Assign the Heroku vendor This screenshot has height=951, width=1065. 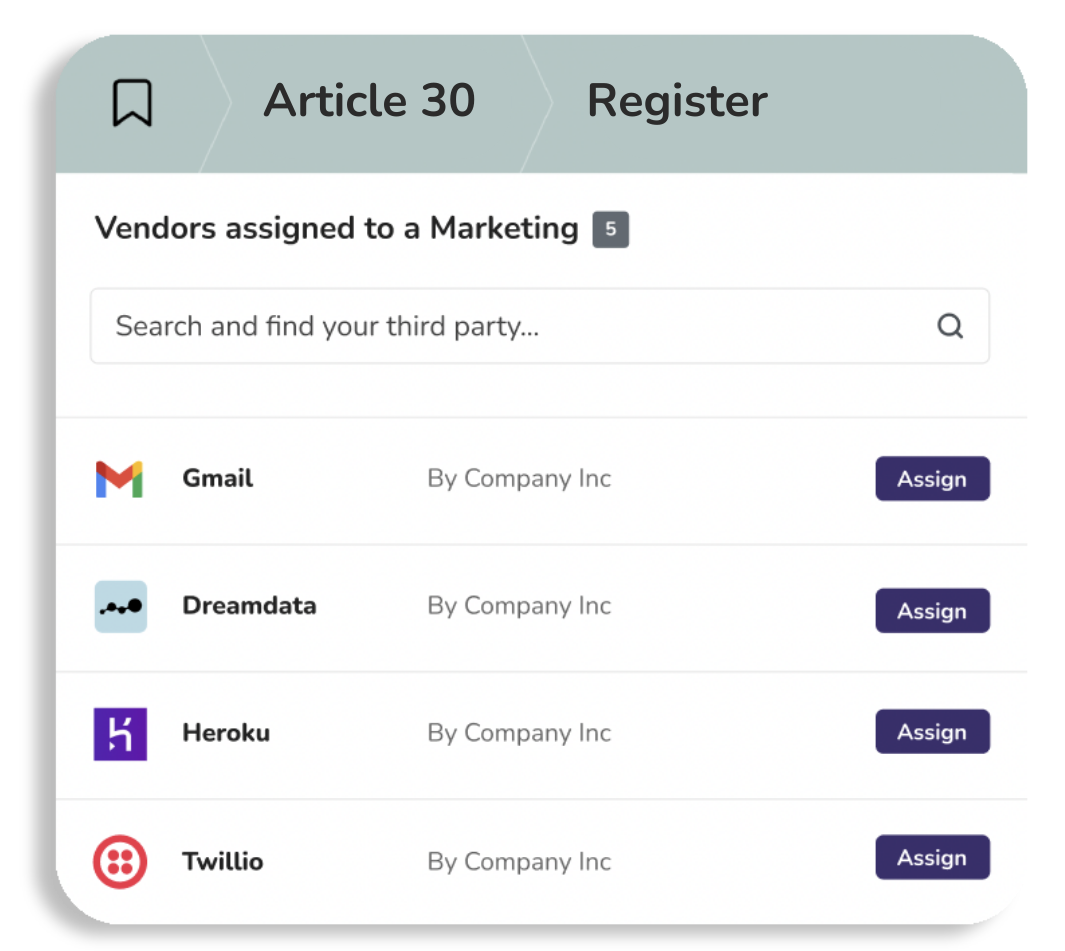pyautogui.click(x=932, y=732)
